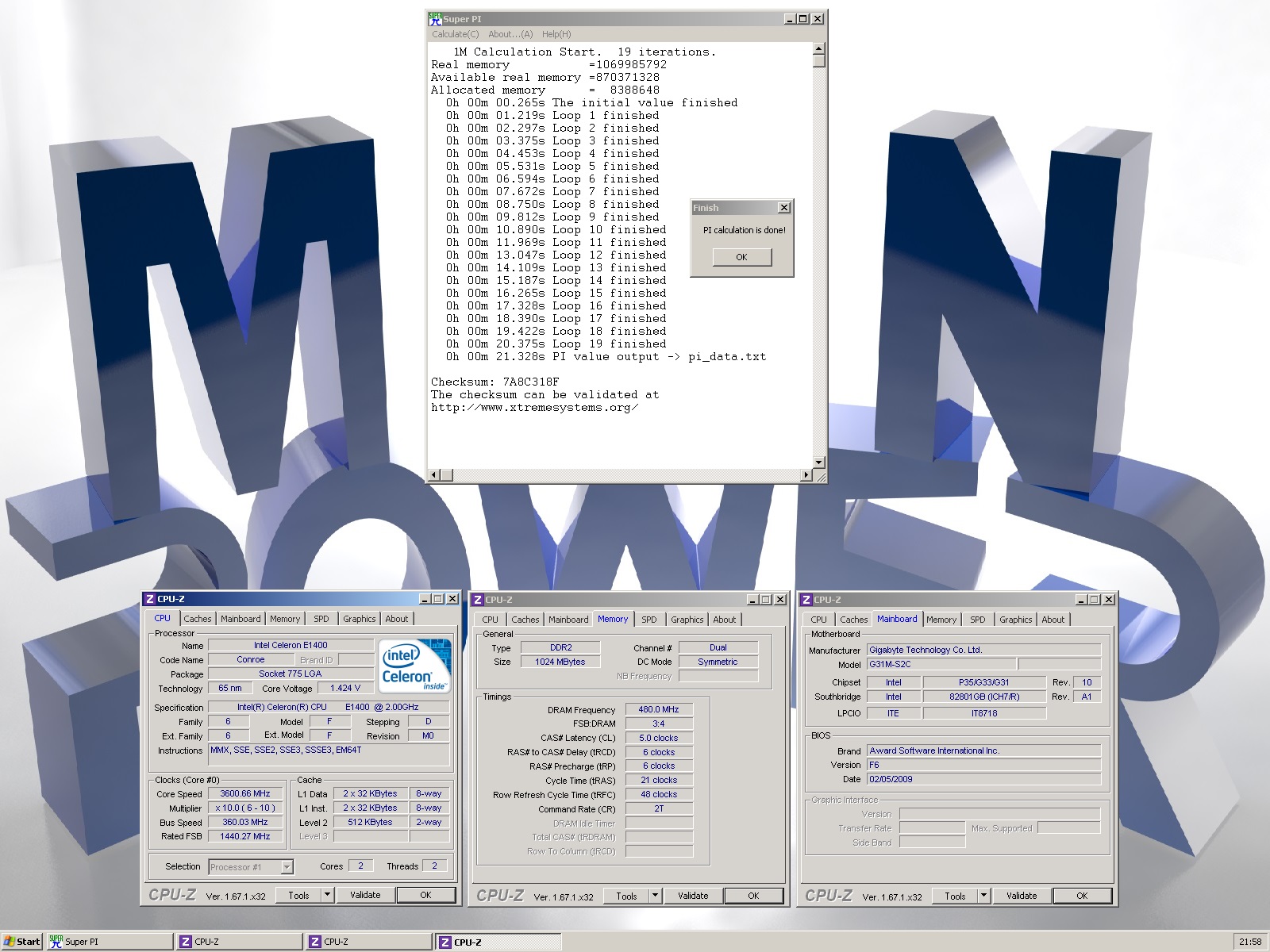This screenshot has width=1270, height=952.
Task: Open CPU tab in the middle CPU-Z window
Action: (x=491, y=620)
